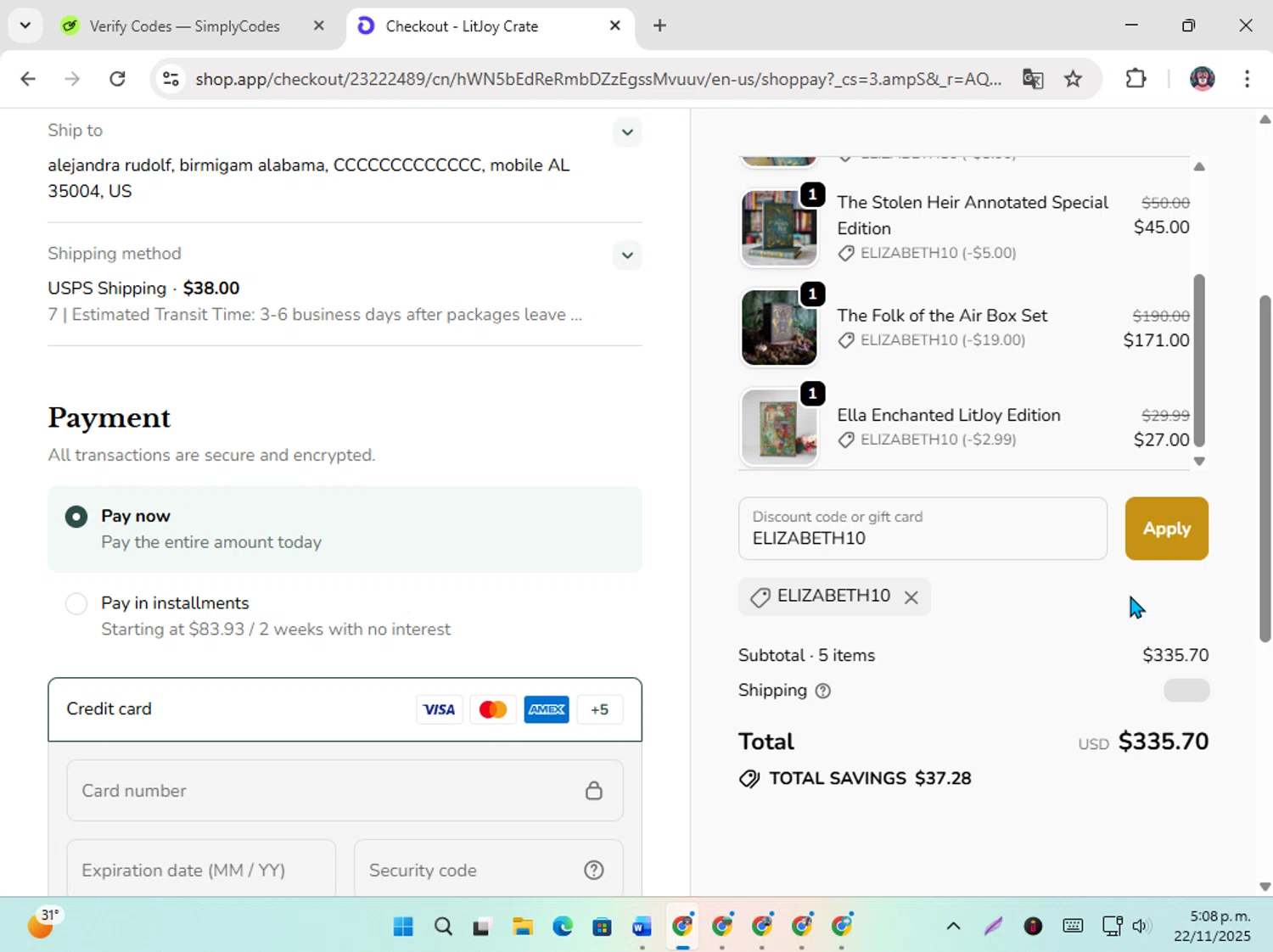The image size is (1273, 952).
Task: Open a new browser tab
Action: click(x=659, y=25)
